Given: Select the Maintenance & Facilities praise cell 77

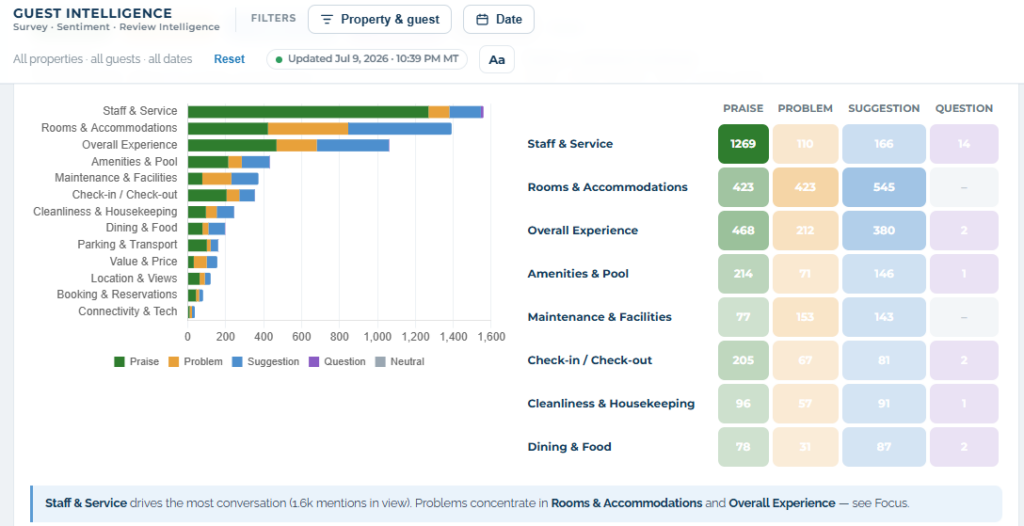Looking at the screenshot, I should point(743,317).
